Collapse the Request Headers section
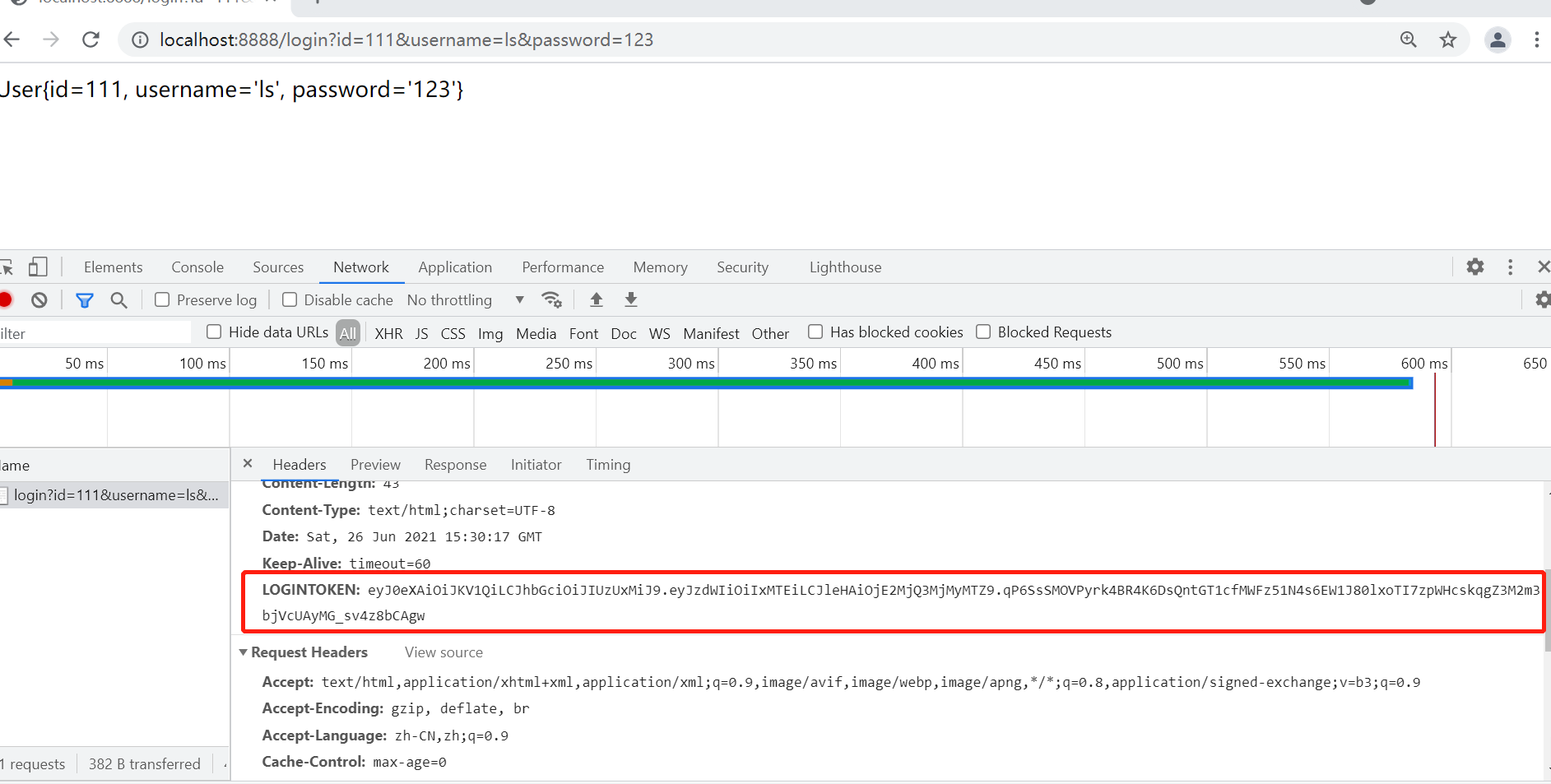The image size is (1551, 784). coord(244,652)
